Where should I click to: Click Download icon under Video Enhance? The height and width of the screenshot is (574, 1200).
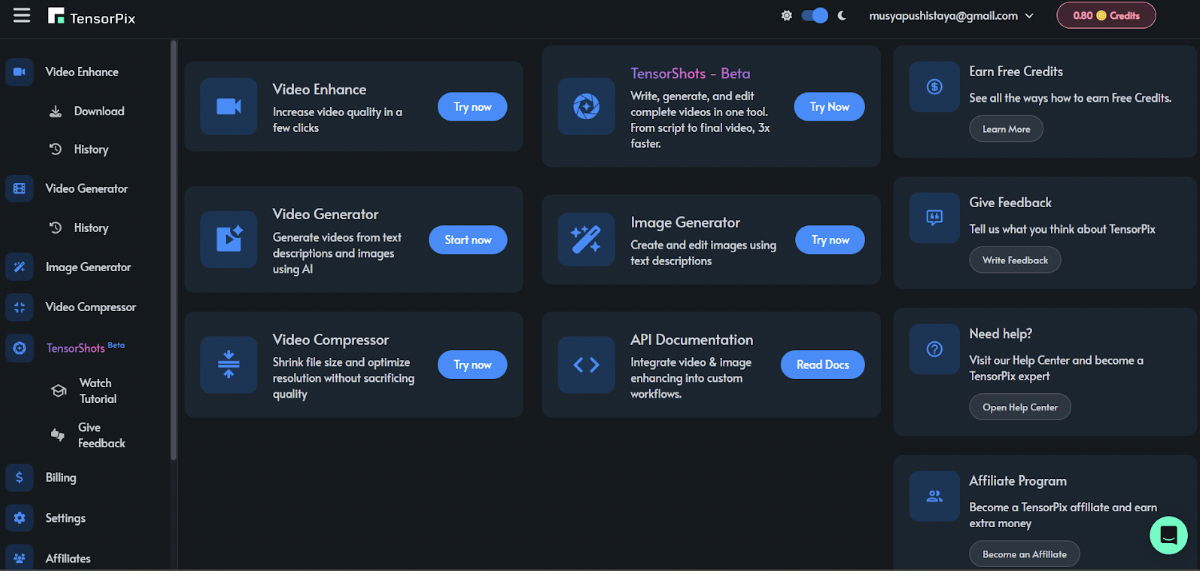click(x=56, y=111)
